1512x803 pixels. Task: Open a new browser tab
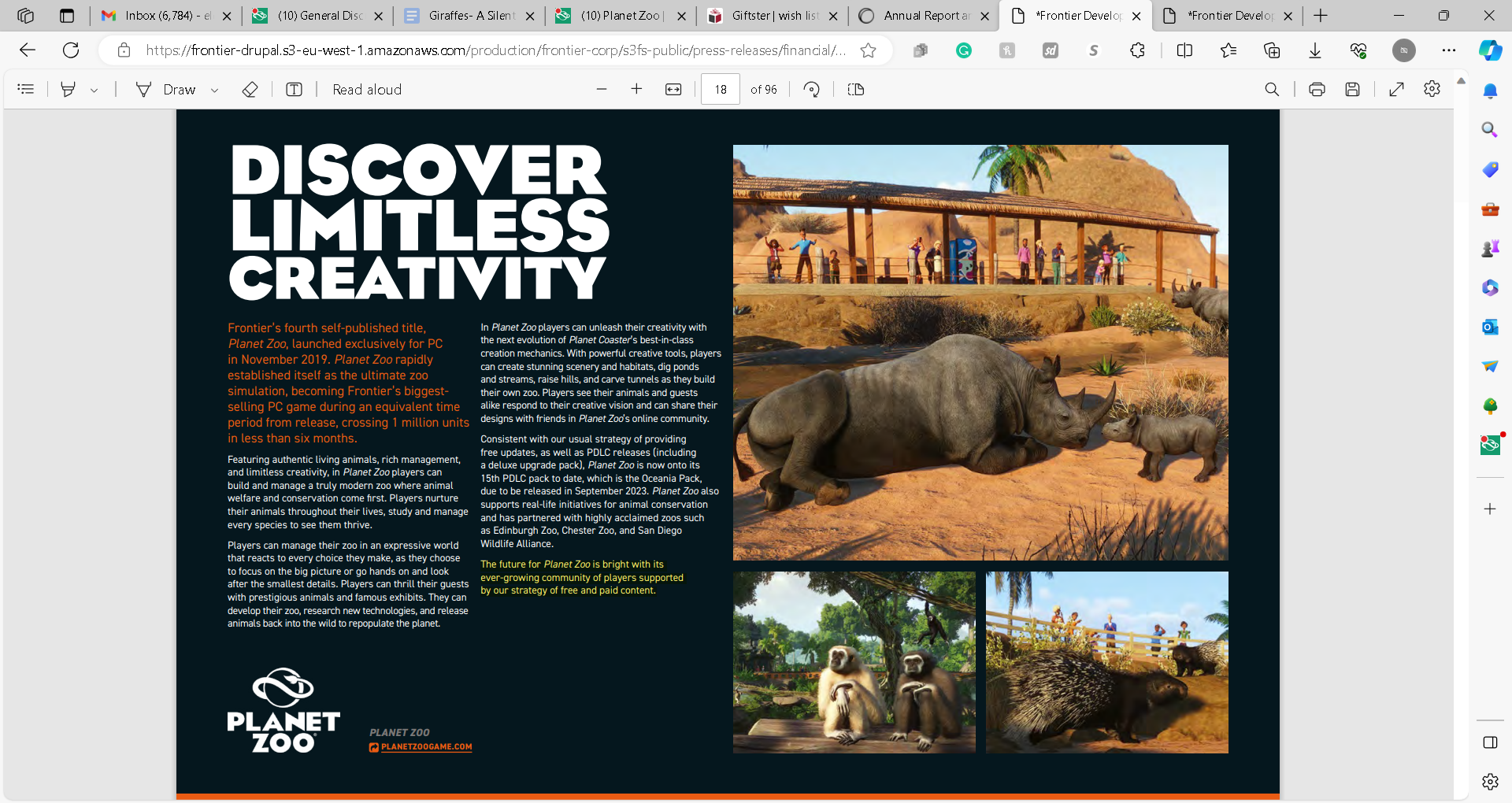click(1321, 16)
